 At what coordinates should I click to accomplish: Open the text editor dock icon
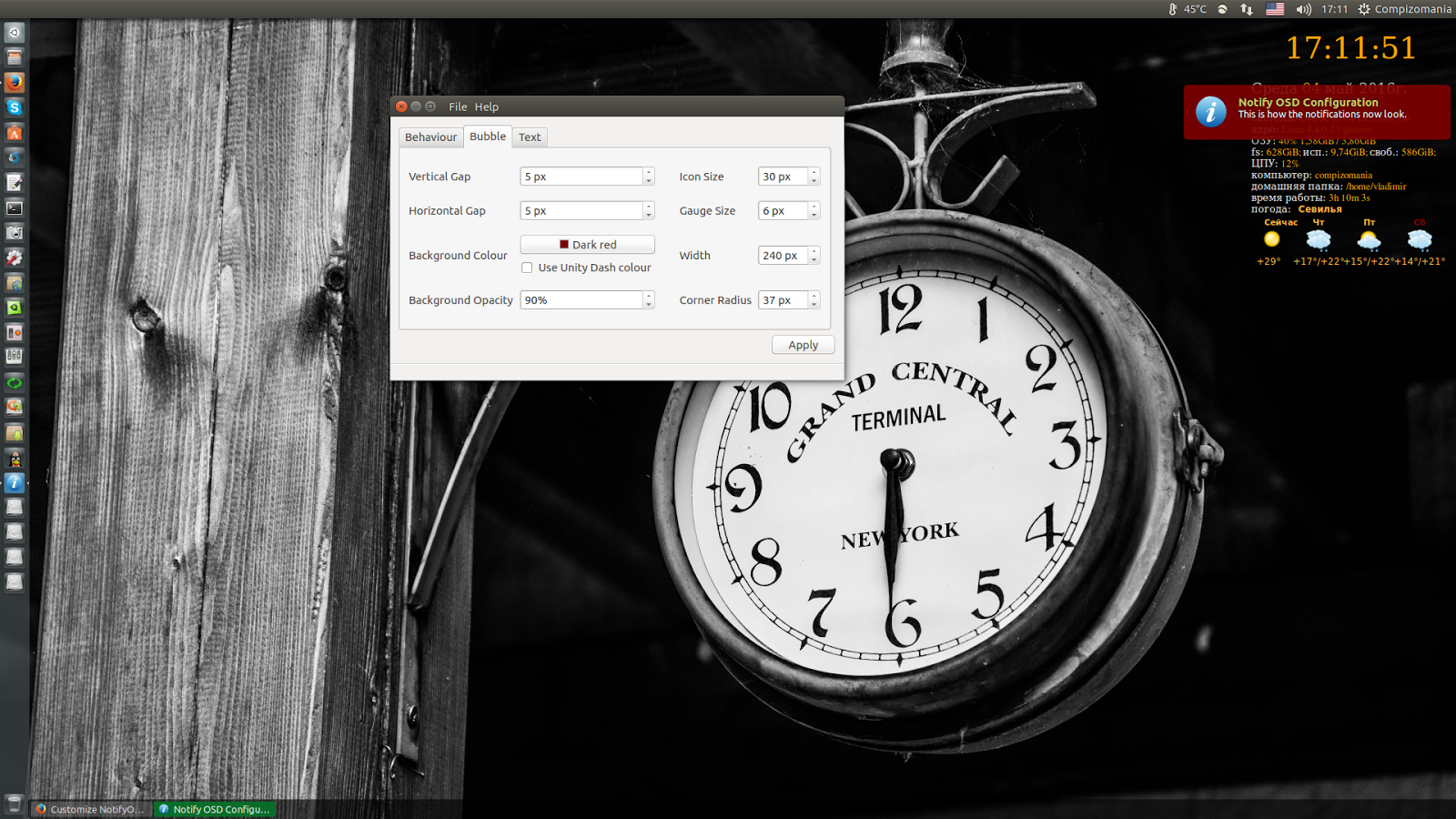tap(14, 183)
